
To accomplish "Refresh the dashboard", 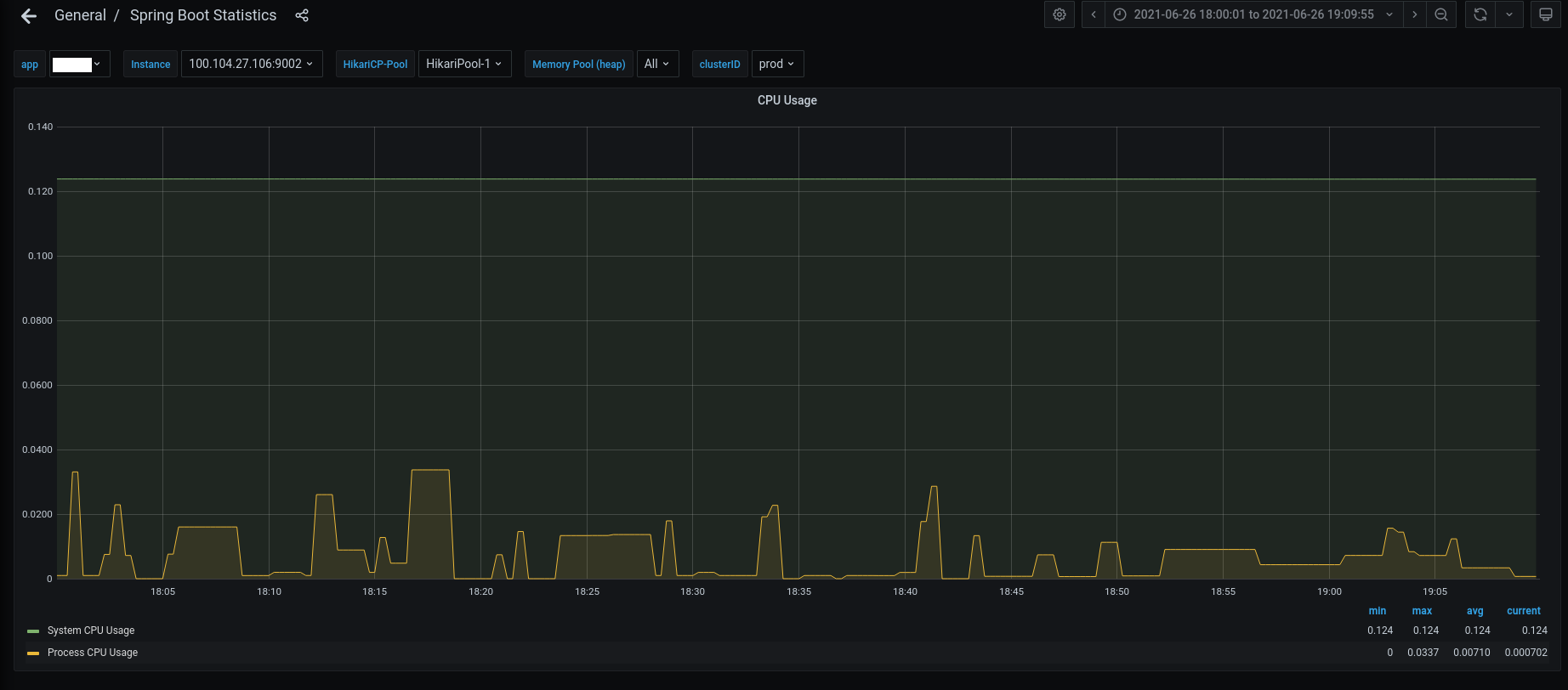I will pos(1480,14).
